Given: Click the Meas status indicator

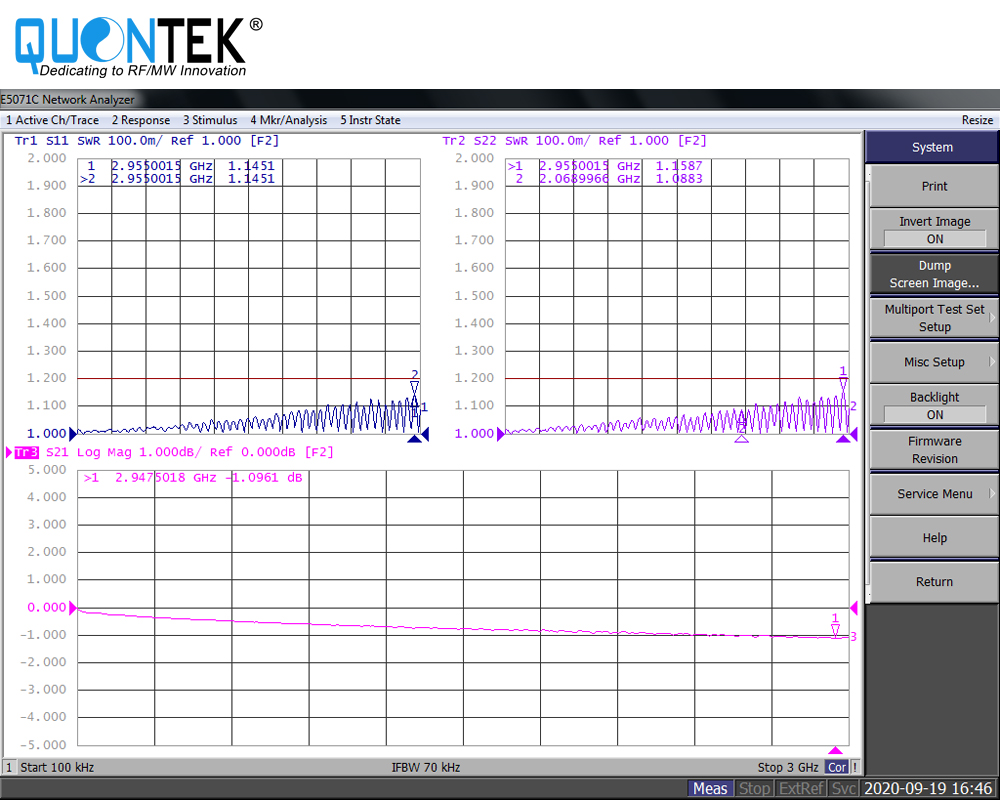Looking at the screenshot, I should pos(710,789).
